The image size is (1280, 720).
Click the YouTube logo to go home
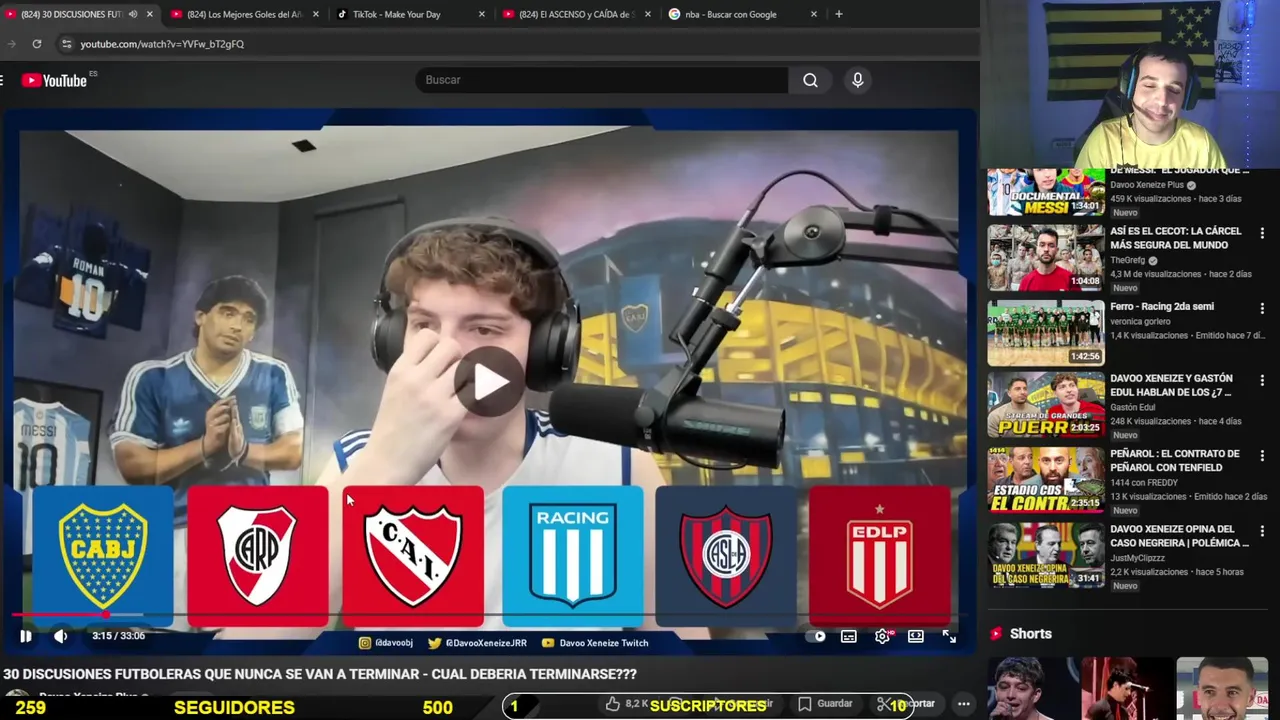(x=55, y=80)
